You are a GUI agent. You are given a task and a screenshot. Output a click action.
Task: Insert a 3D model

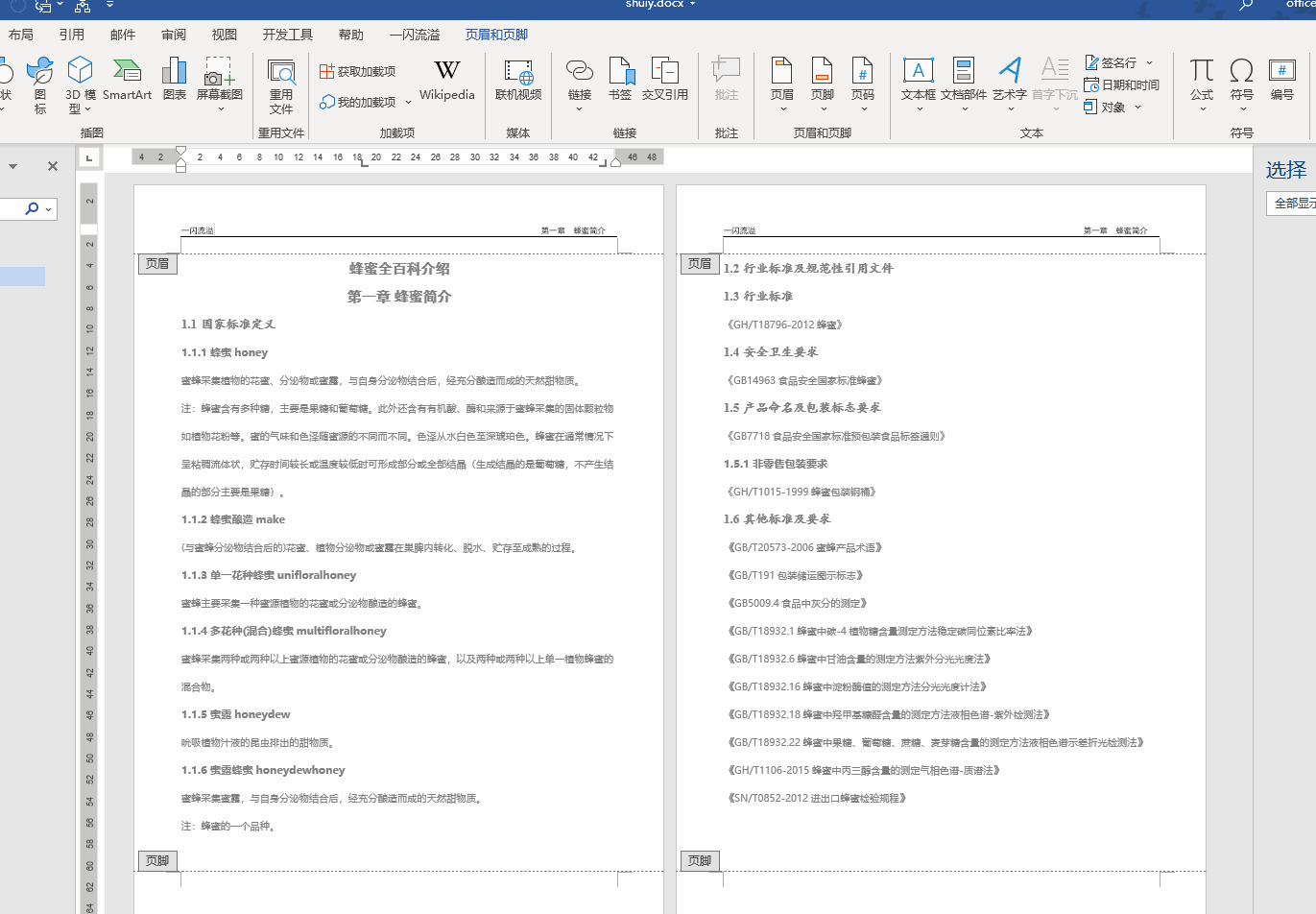(81, 84)
